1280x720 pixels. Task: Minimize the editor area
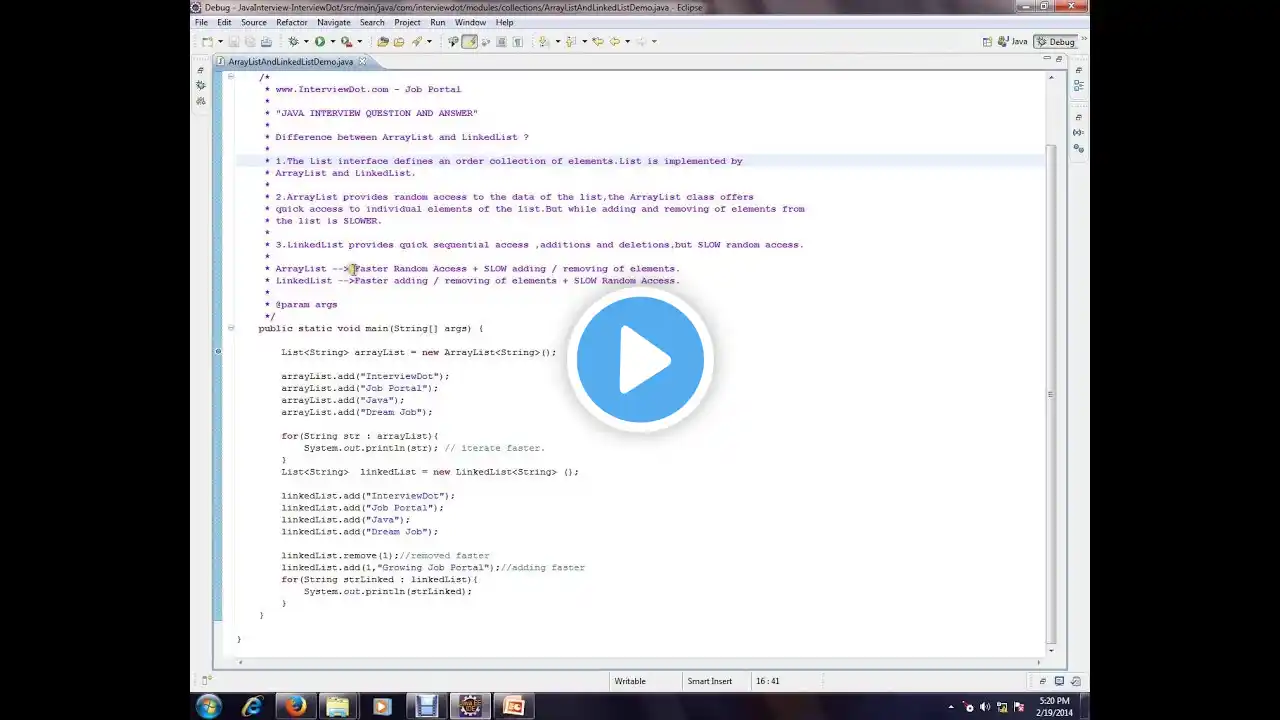[1047, 59]
